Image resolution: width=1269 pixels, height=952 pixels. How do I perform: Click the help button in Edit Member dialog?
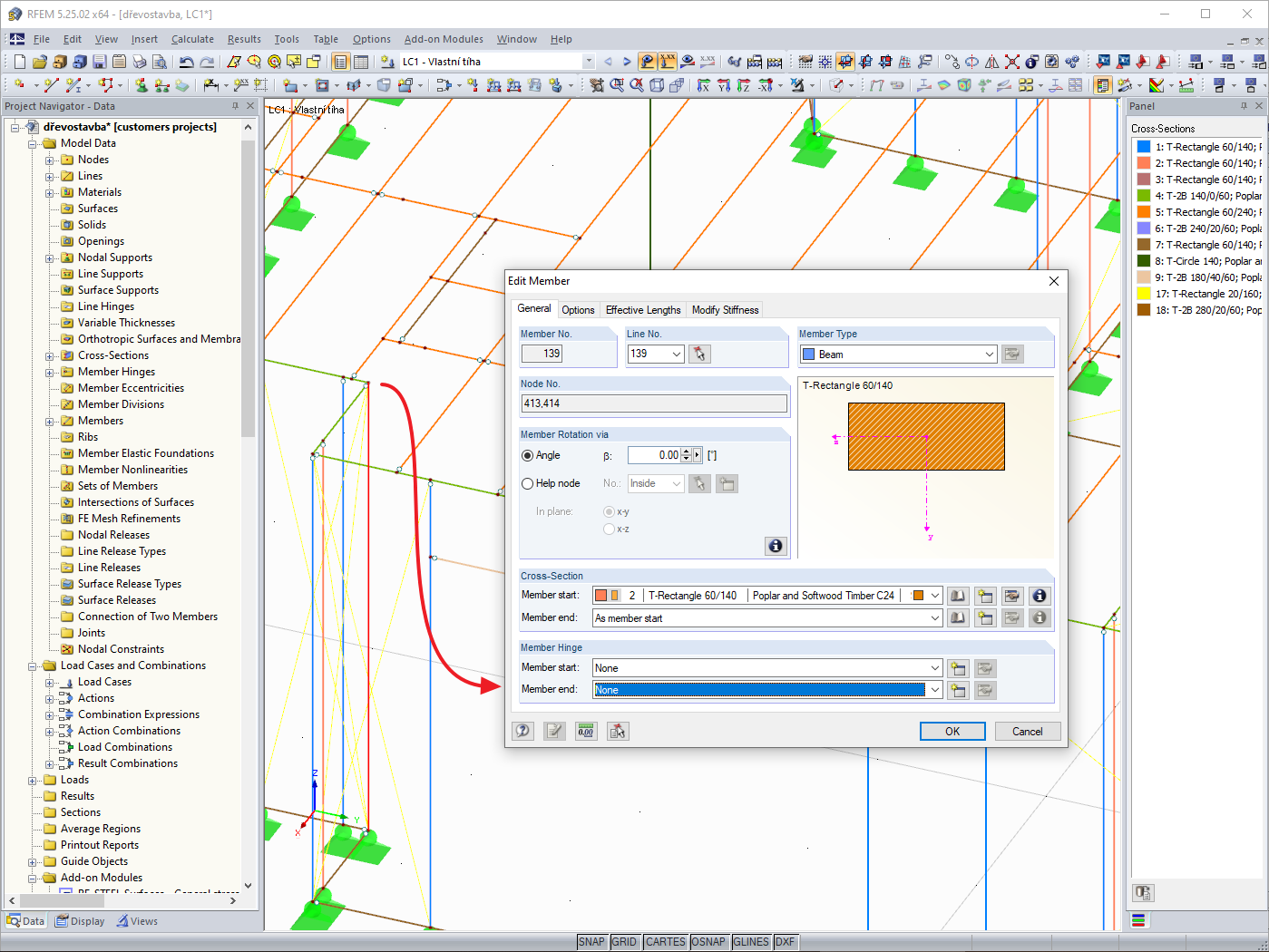[x=523, y=731]
